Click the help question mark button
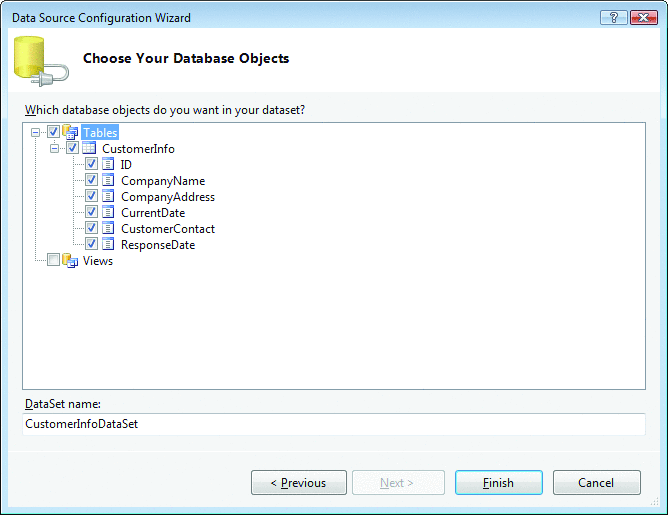The width and height of the screenshot is (668, 515). pyautogui.click(x=614, y=17)
